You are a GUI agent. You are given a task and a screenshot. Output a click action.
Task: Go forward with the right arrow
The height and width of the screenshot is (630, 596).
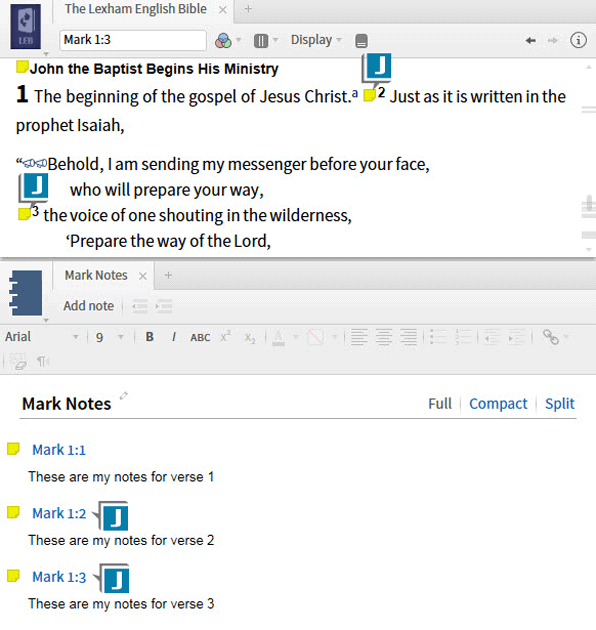[553, 40]
